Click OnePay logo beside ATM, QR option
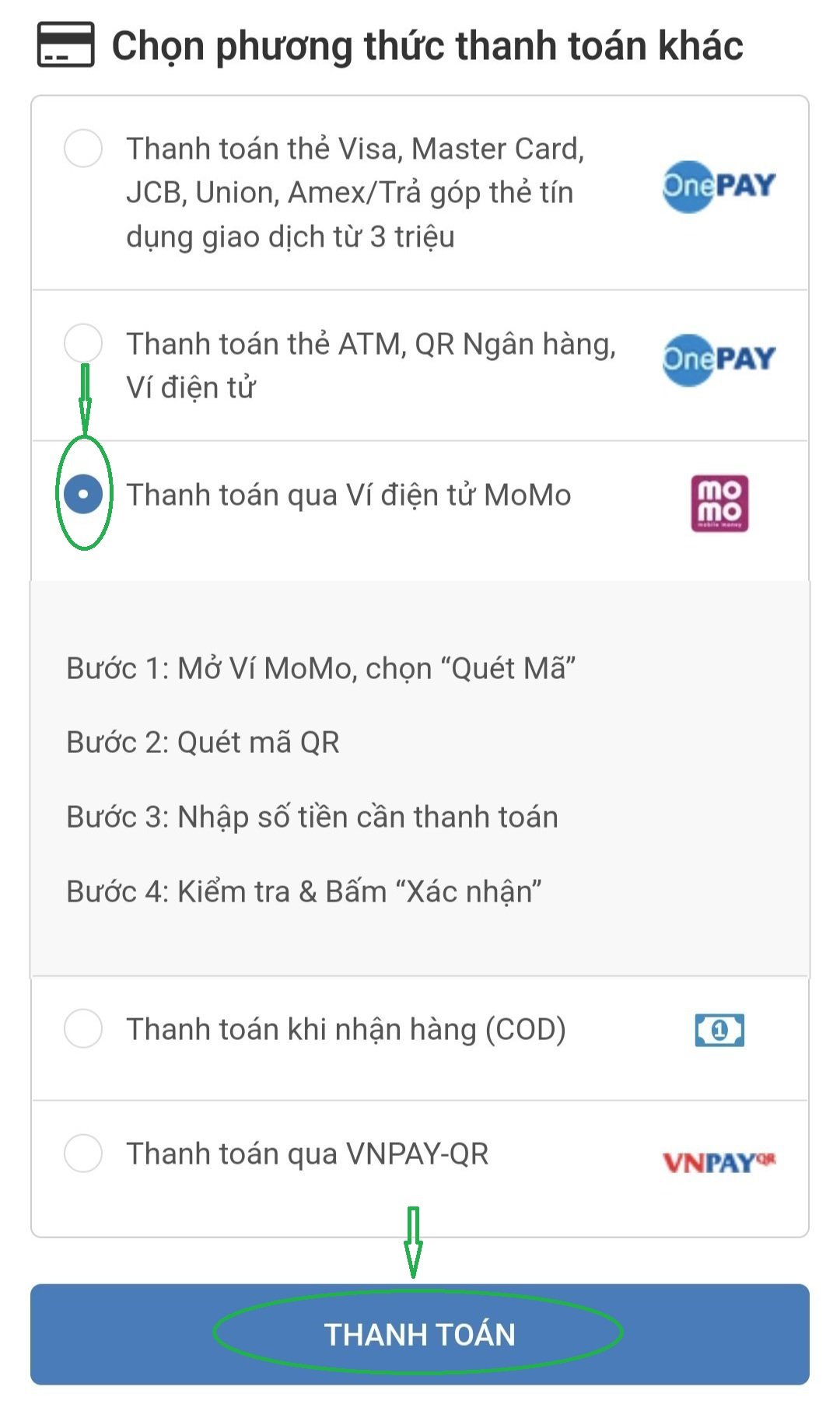 tap(719, 359)
